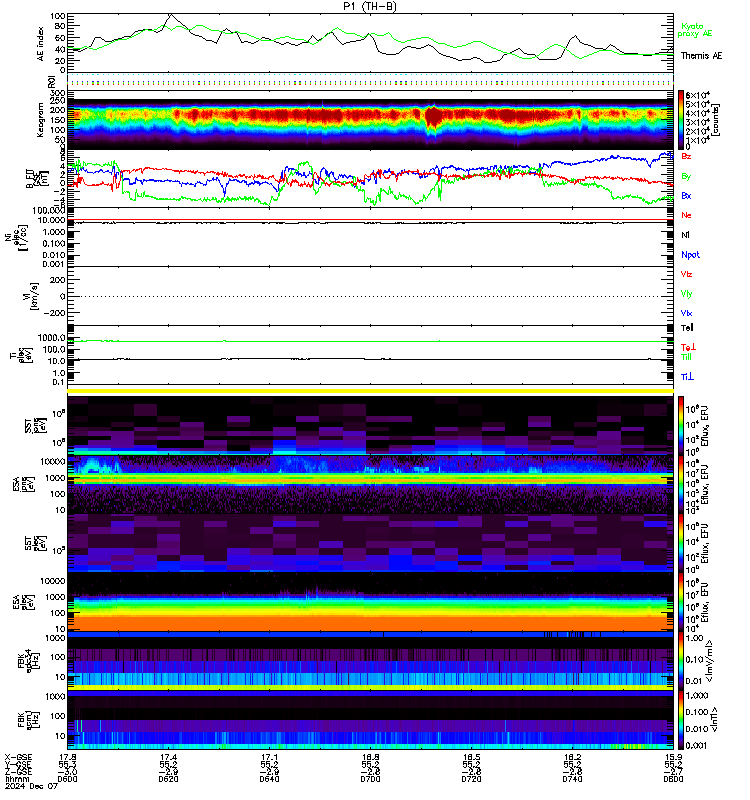This screenshot has height=800, width=750.
Task: Select the green "Viy" legend label
Action: tap(686, 294)
